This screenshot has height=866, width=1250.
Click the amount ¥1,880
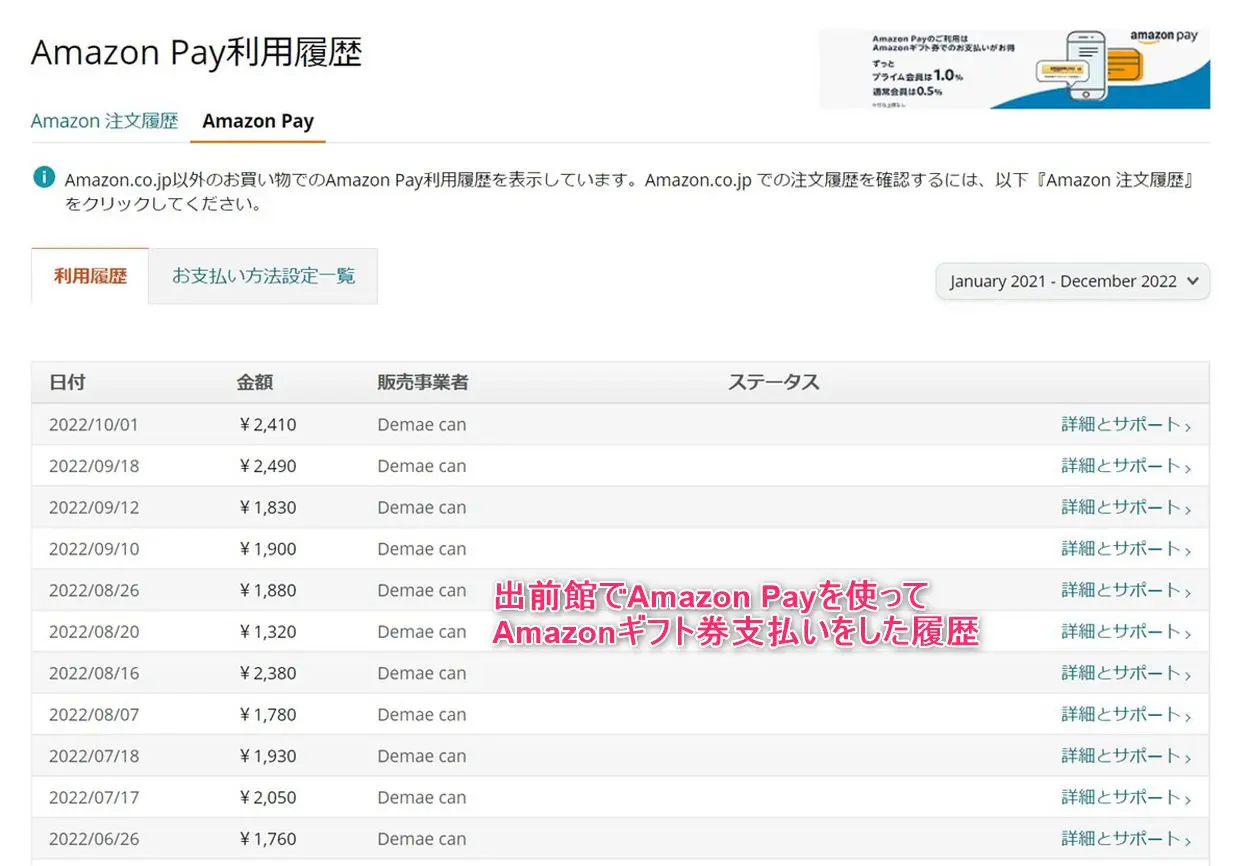click(x=267, y=591)
